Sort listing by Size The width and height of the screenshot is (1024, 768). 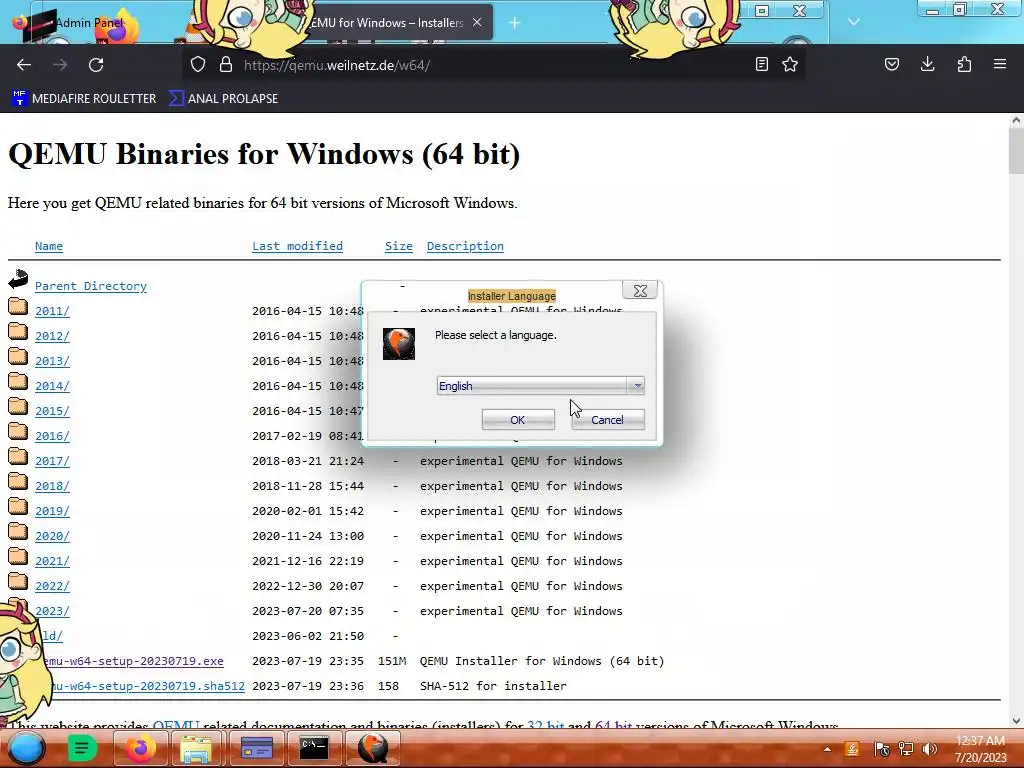[398, 246]
